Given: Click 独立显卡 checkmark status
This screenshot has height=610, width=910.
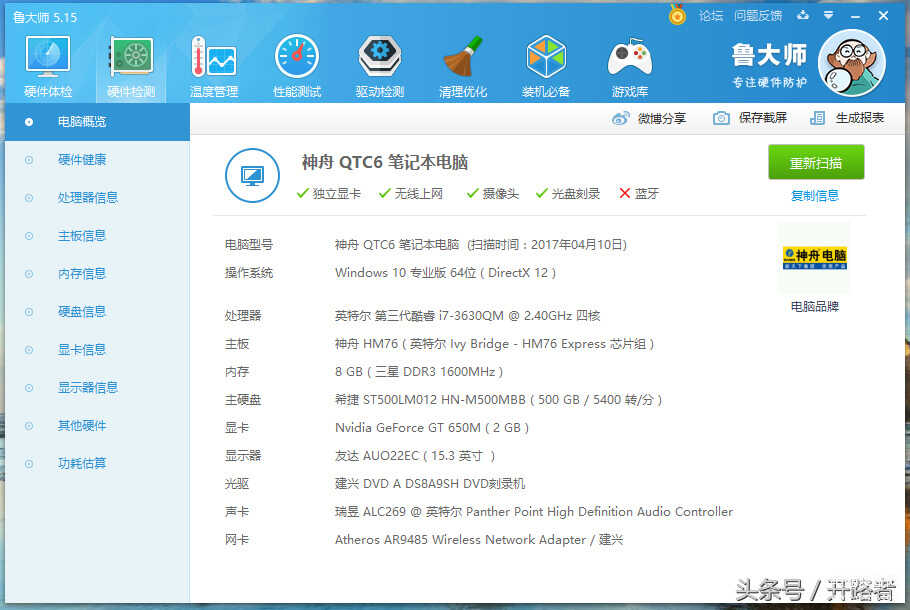Looking at the screenshot, I should (x=328, y=193).
